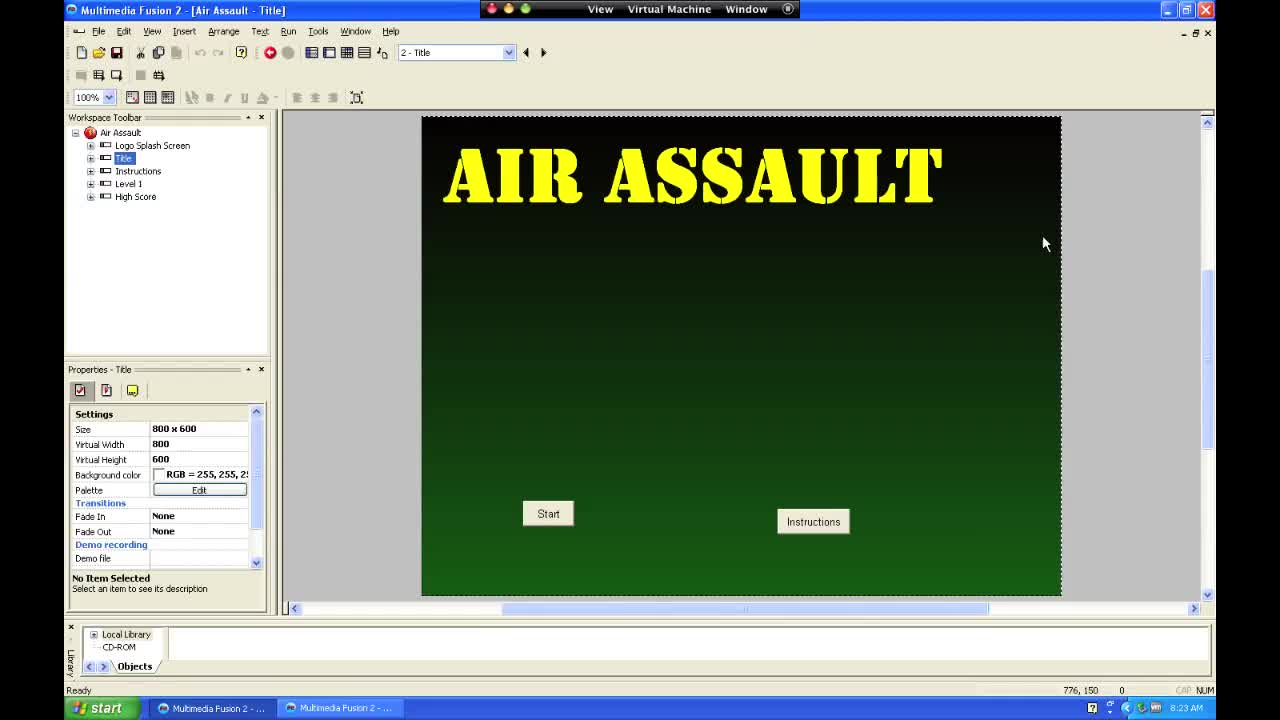The width and height of the screenshot is (1280, 720).
Task: Open the Frame Editor icon
Action: coord(329,52)
